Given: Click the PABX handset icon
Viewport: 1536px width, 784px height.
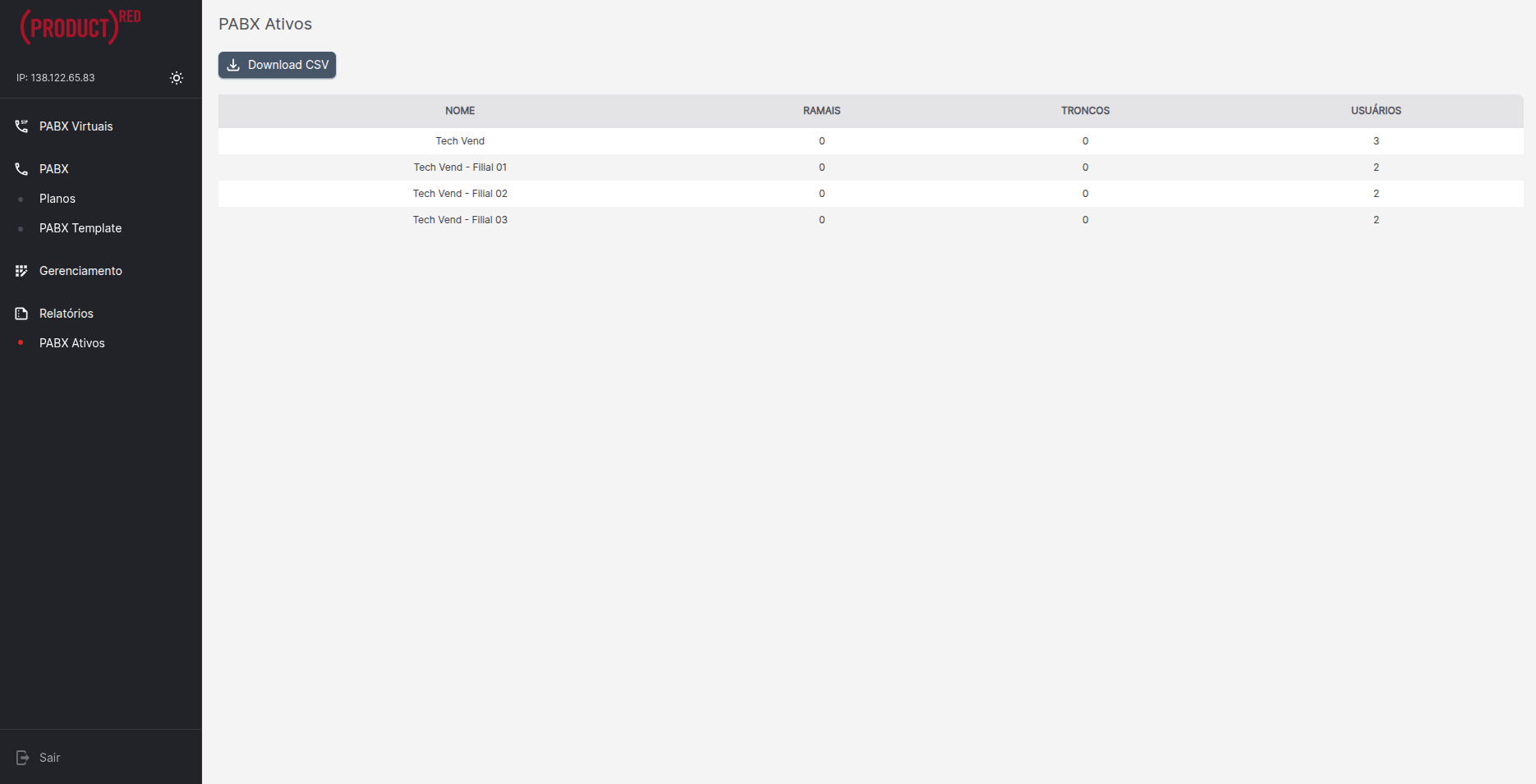Looking at the screenshot, I should (x=21, y=169).
